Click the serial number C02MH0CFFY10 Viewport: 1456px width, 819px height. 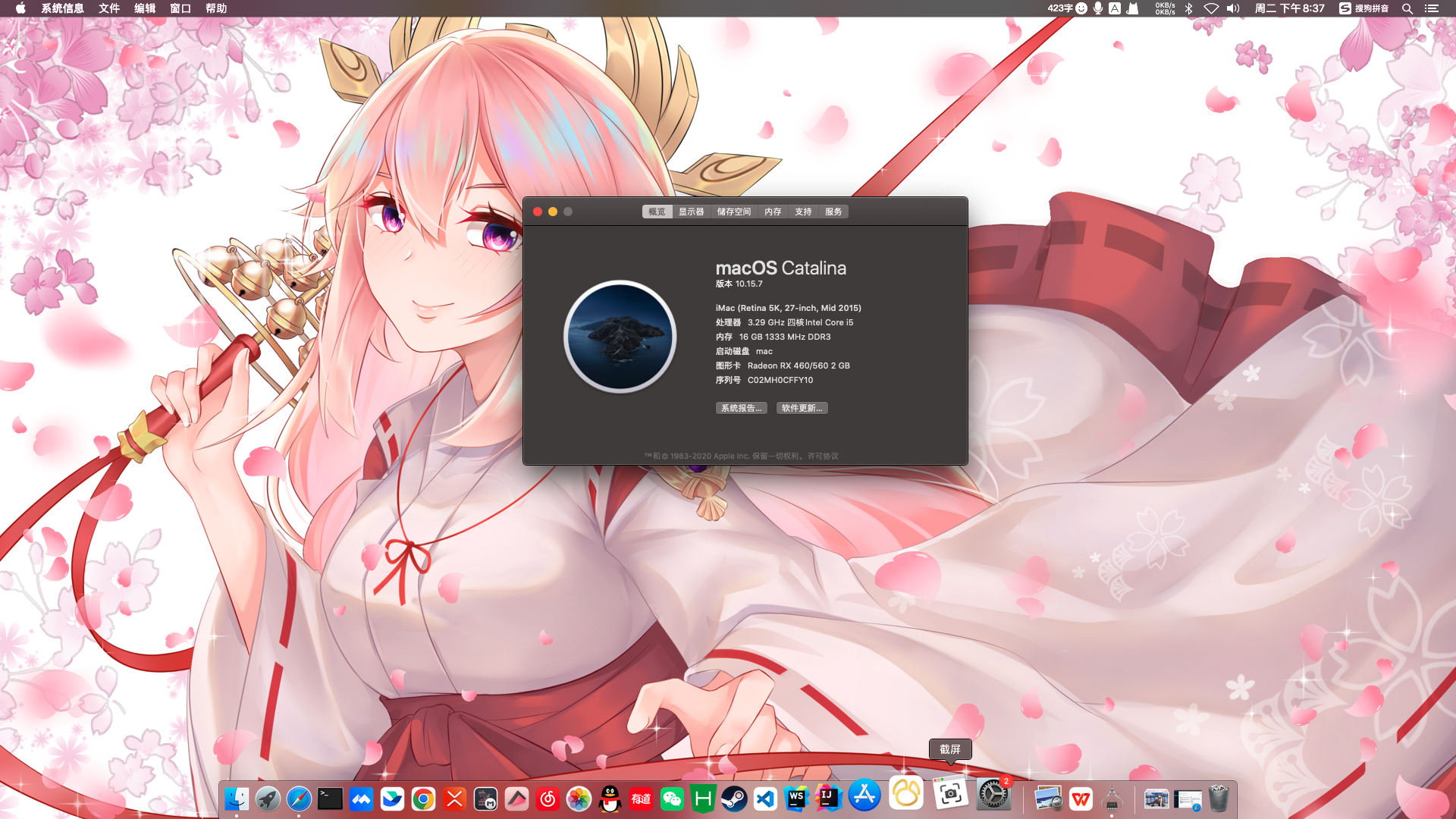780,380
